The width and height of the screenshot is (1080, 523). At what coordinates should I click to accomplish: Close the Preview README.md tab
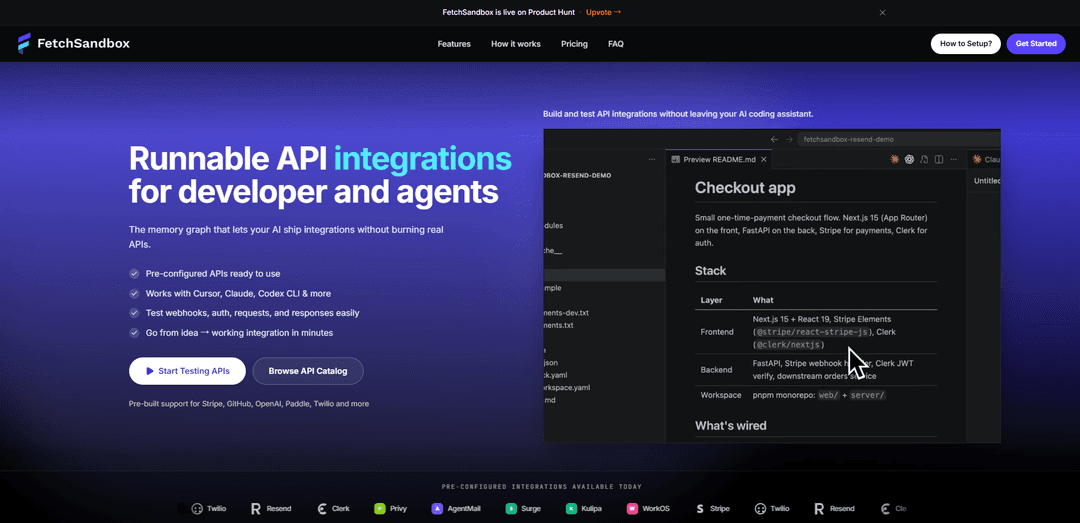(763, 159)
